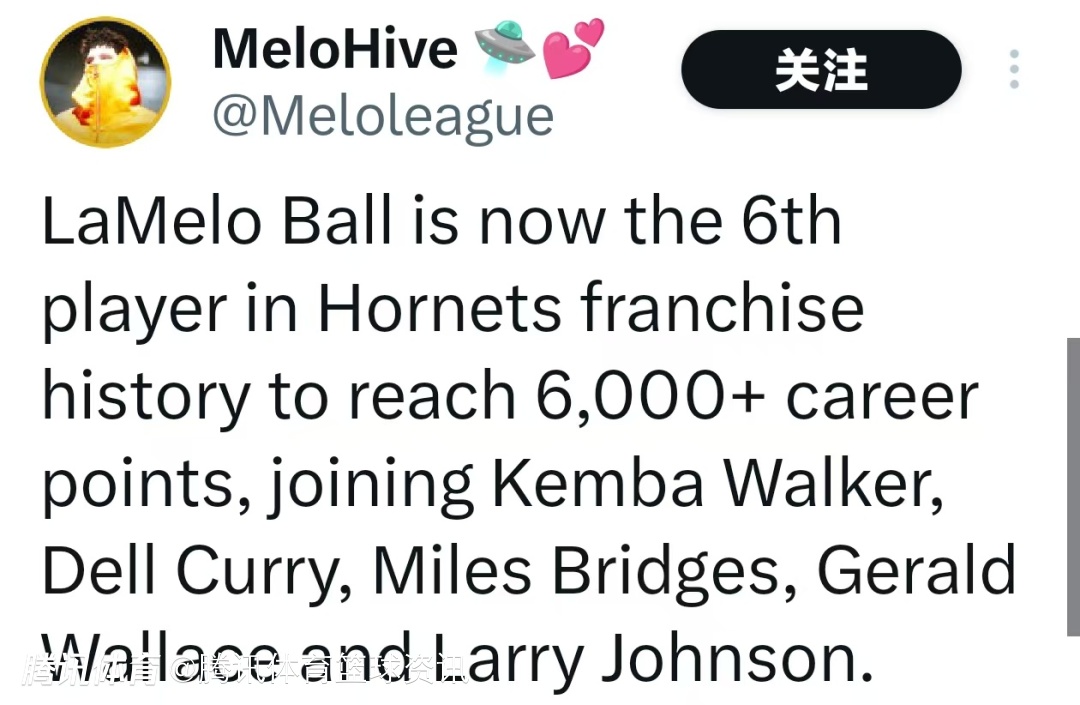
Task: Click the Chinese watermark text at bottom left
Action: pos(245,668)
